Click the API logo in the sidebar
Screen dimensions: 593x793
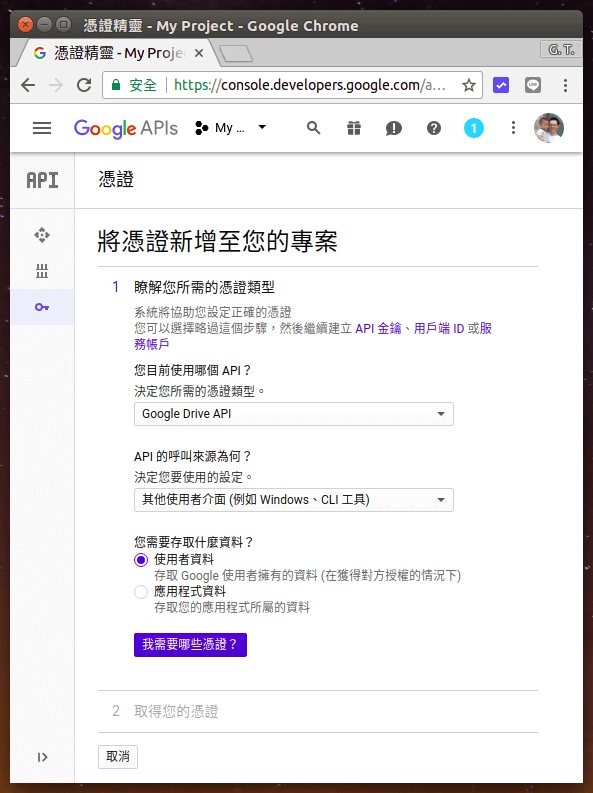coord(42,180)
